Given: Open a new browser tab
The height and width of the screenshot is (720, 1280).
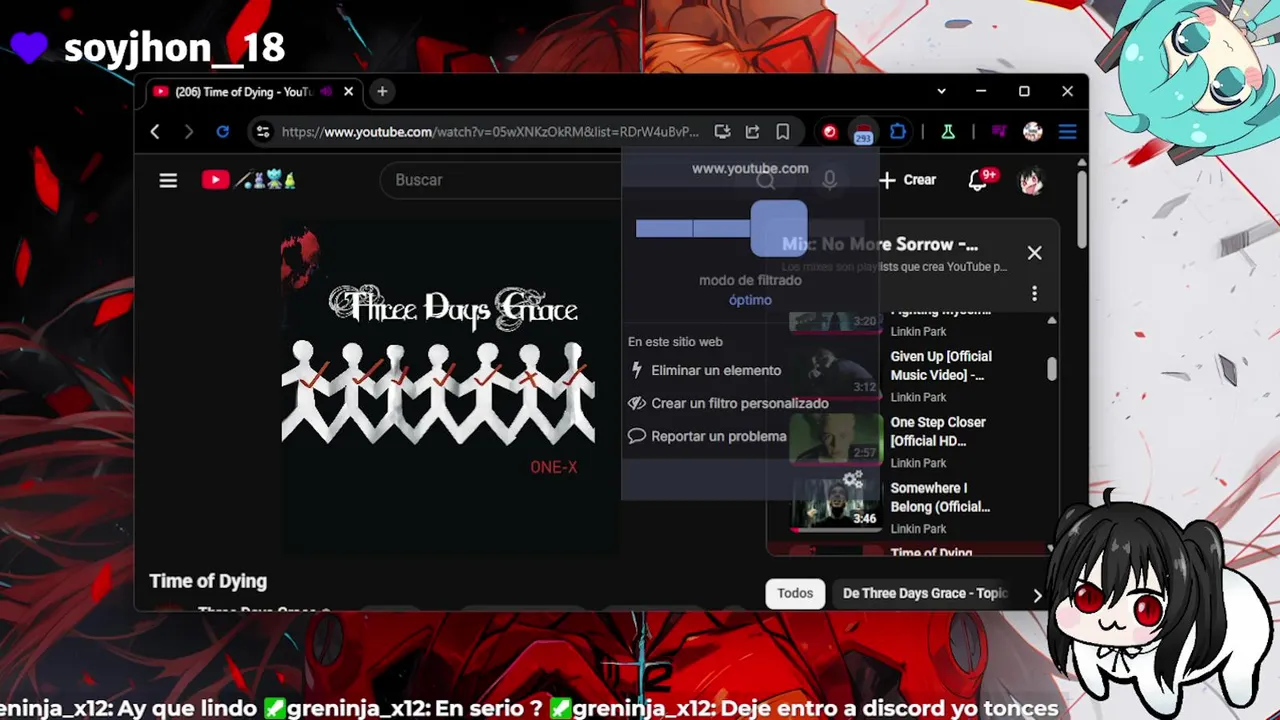Looking at the screenshot, I should coord(382,91).
